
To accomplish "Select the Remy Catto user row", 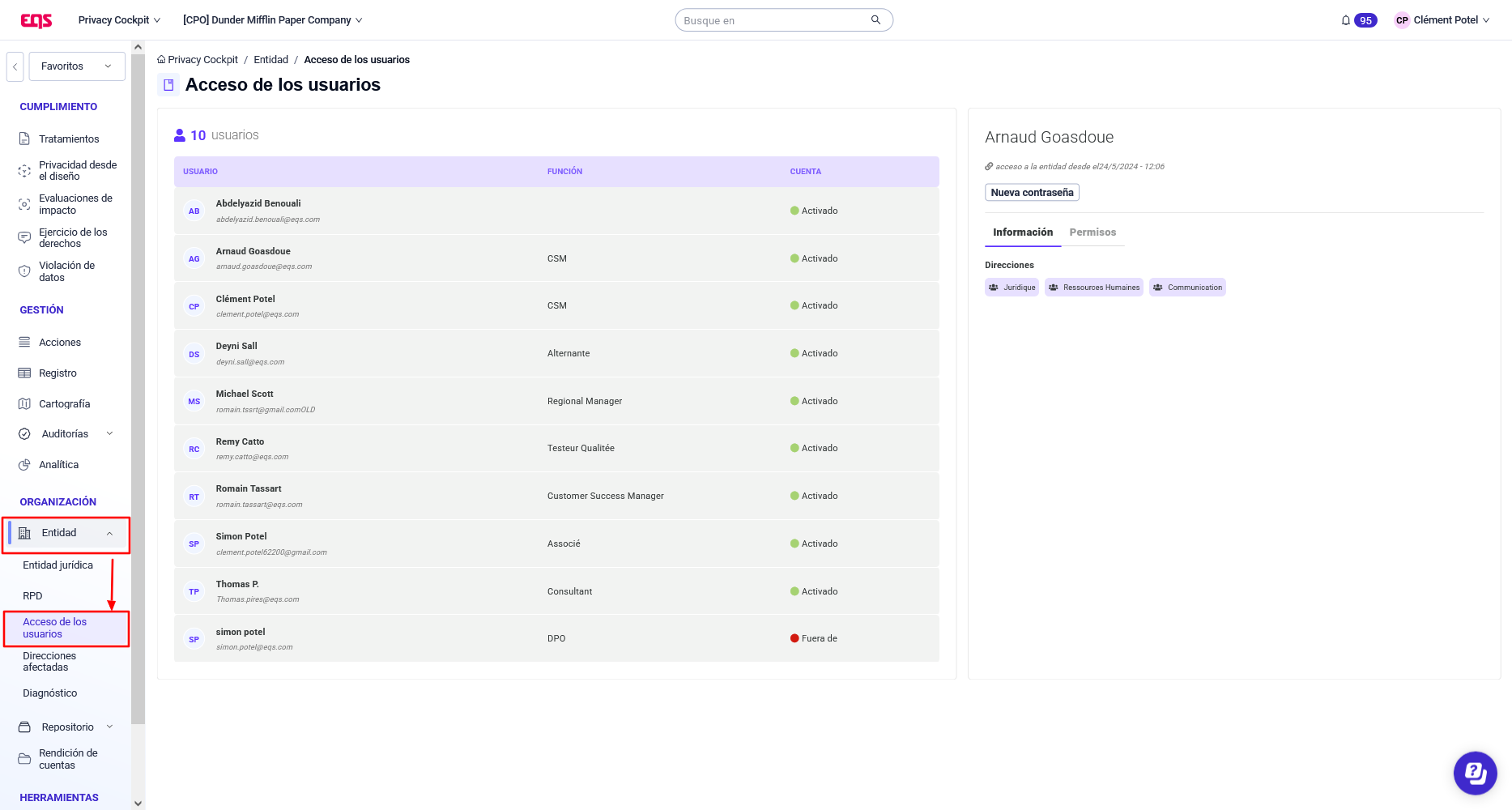I will pos(556,449).
